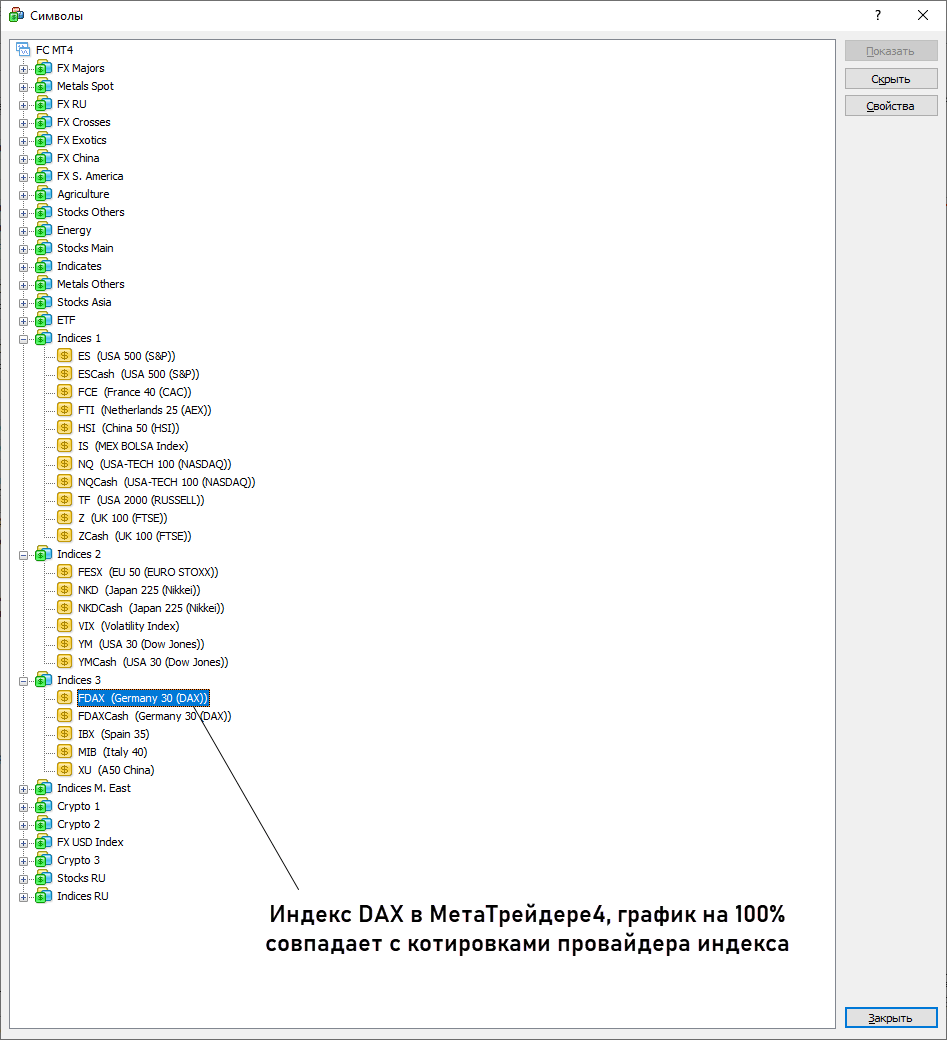Select FDAXCash (Germany 30 (DAX)) symbol
The width and height of the screenshot is (947, 1040).
click(x=154, y=716)
